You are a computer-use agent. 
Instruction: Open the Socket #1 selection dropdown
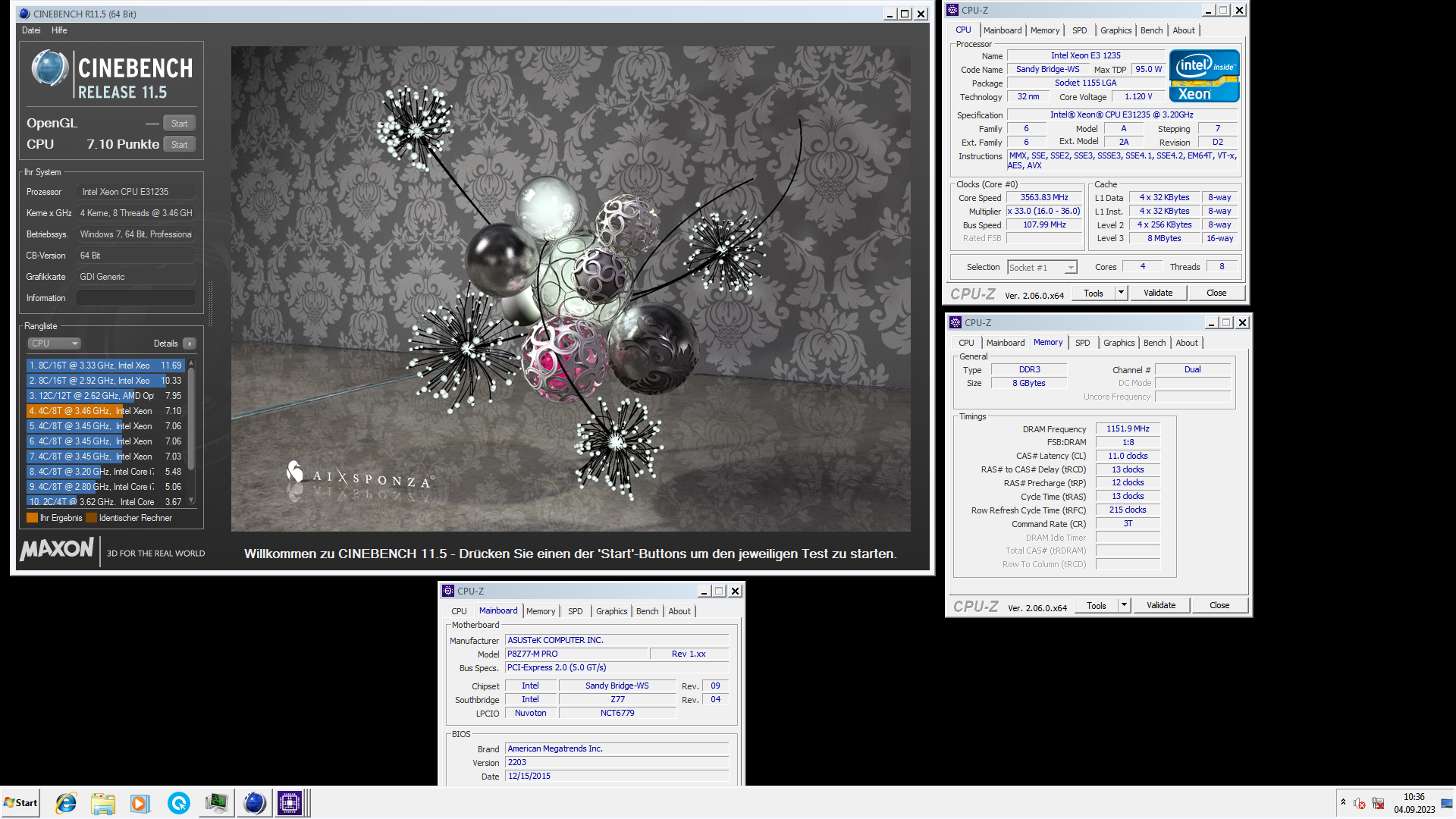point(1042,267)
